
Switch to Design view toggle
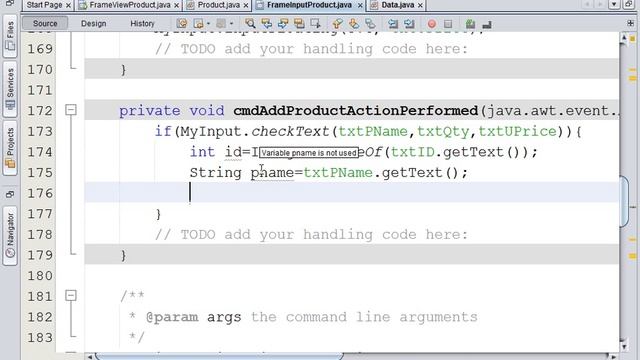[93, 23]
